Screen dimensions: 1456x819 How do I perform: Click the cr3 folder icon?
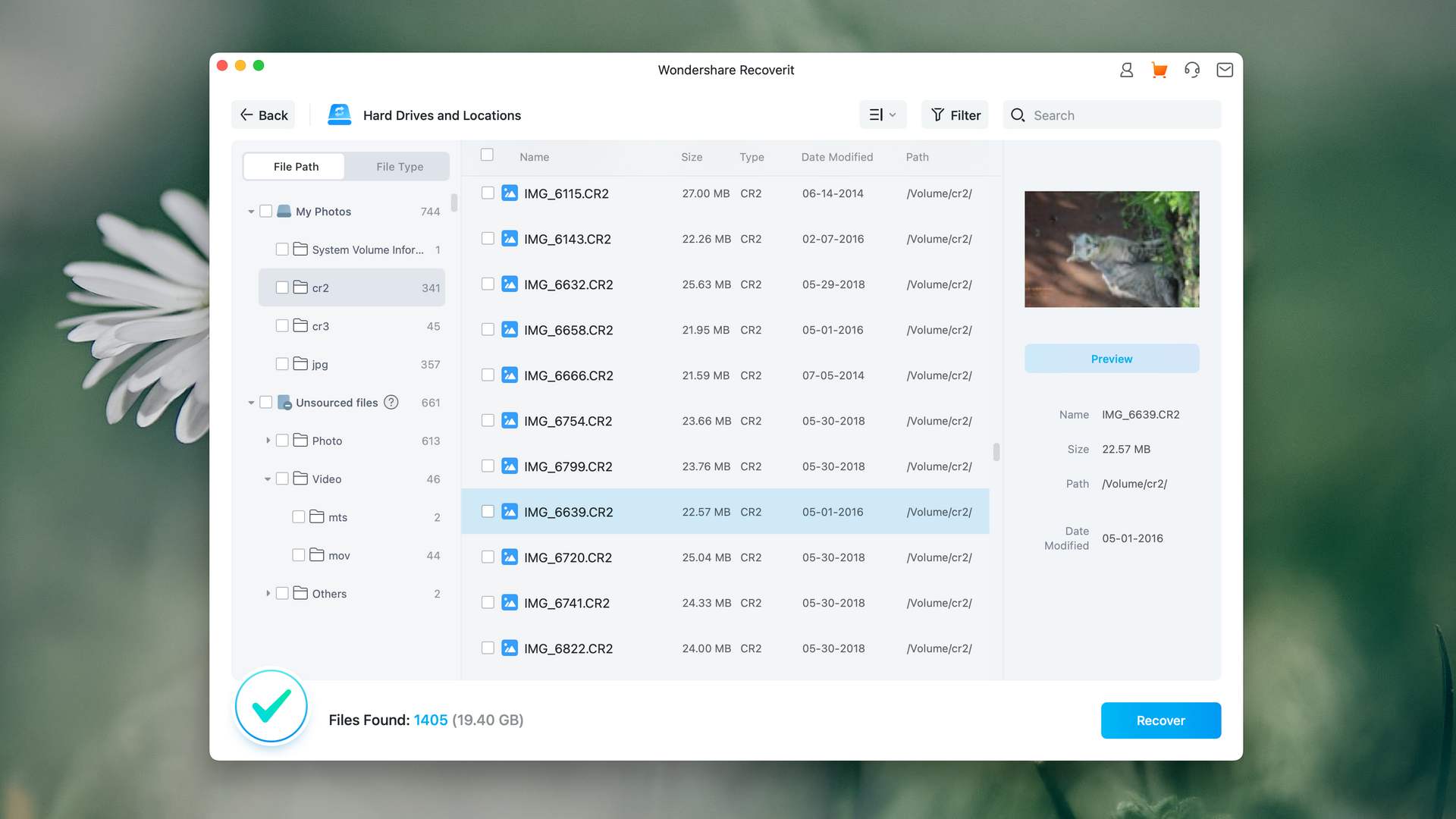click(300, 325)
